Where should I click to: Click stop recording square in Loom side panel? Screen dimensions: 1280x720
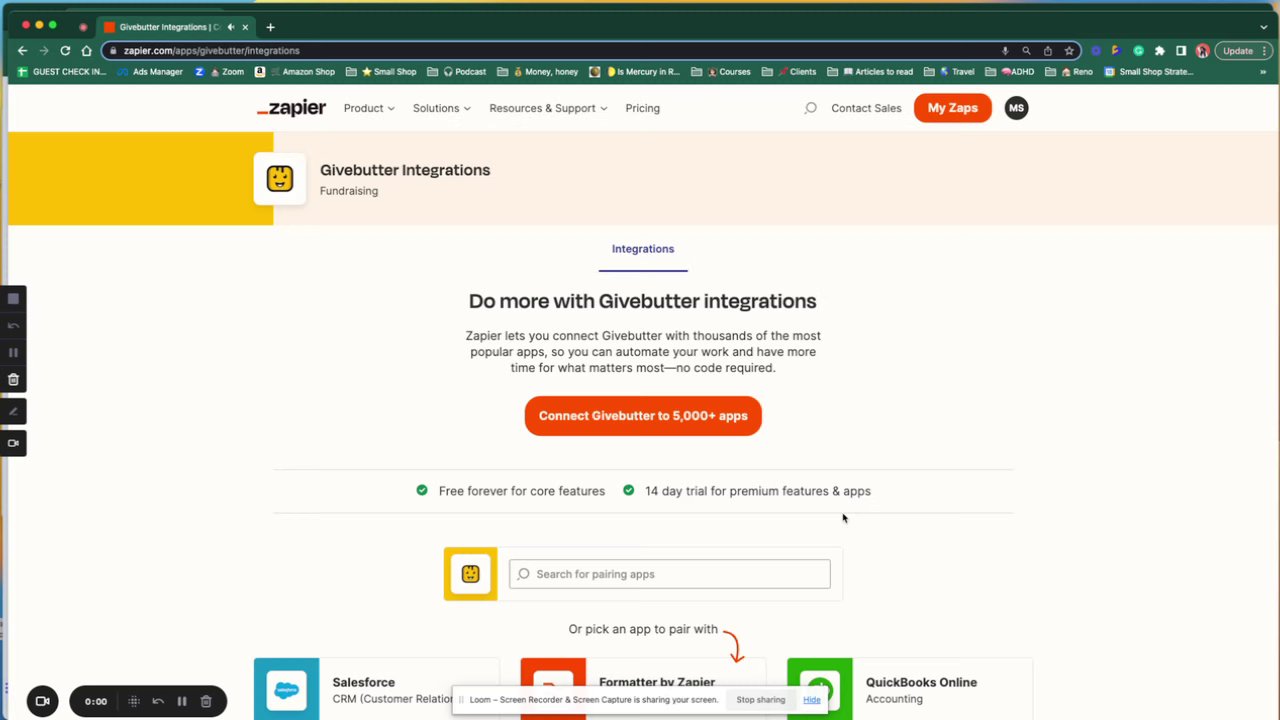tap(13, 299)
